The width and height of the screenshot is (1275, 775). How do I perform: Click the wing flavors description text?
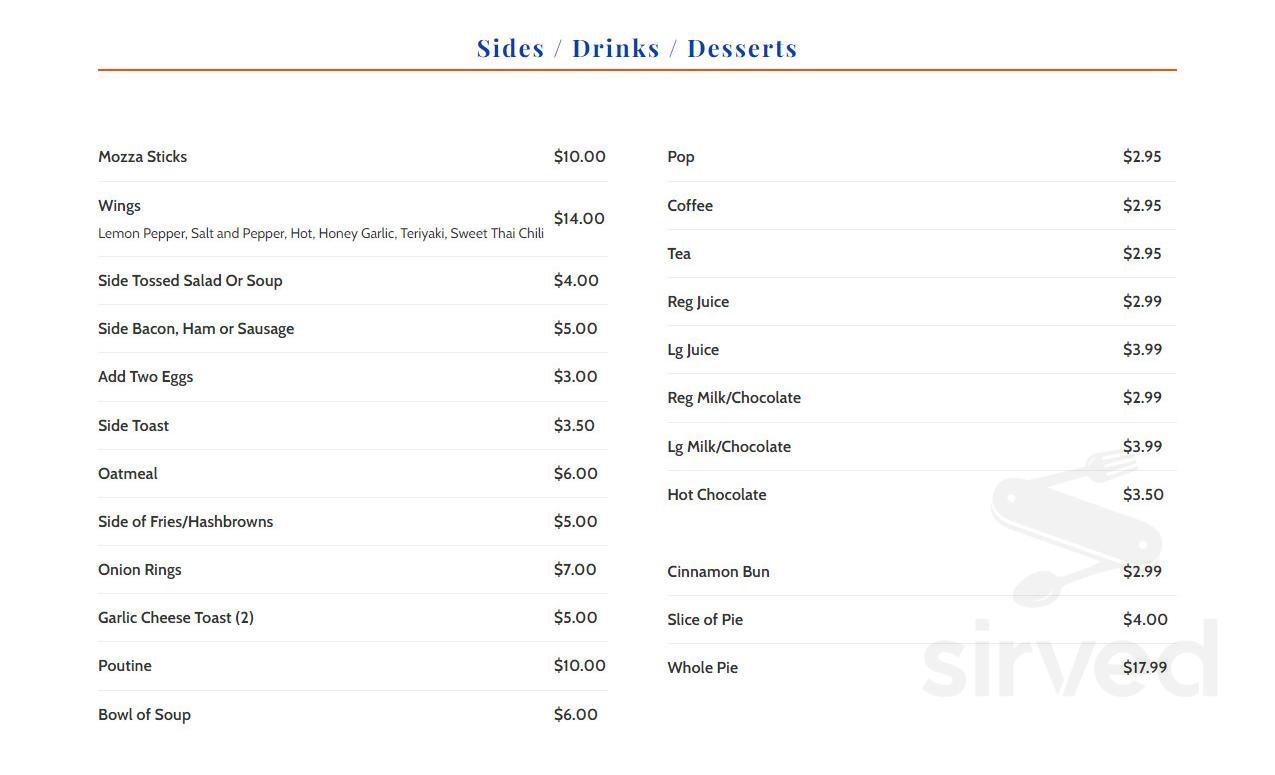(x=320, y=233)
